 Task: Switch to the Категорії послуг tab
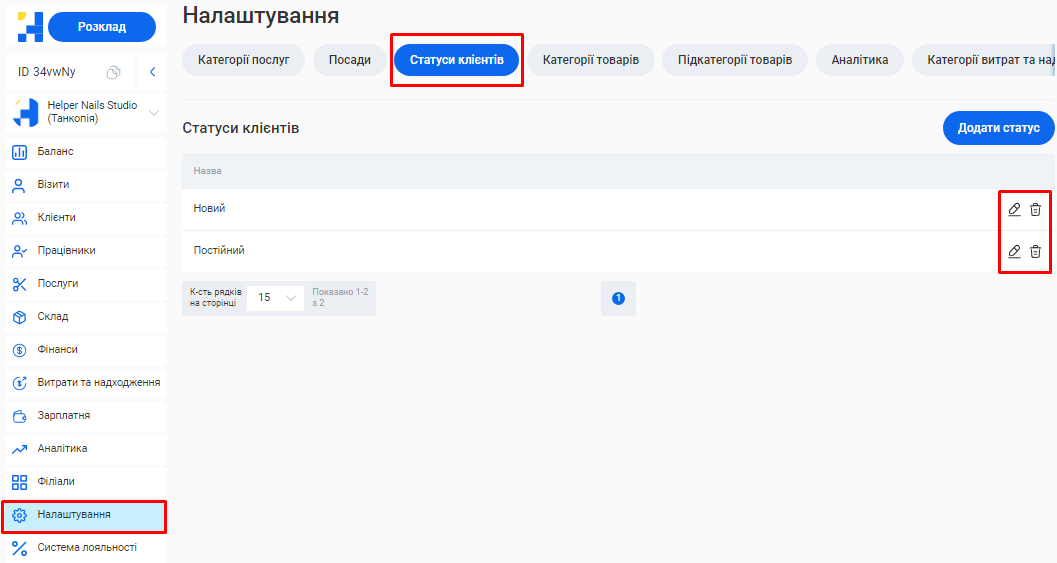tap(243, 60)
